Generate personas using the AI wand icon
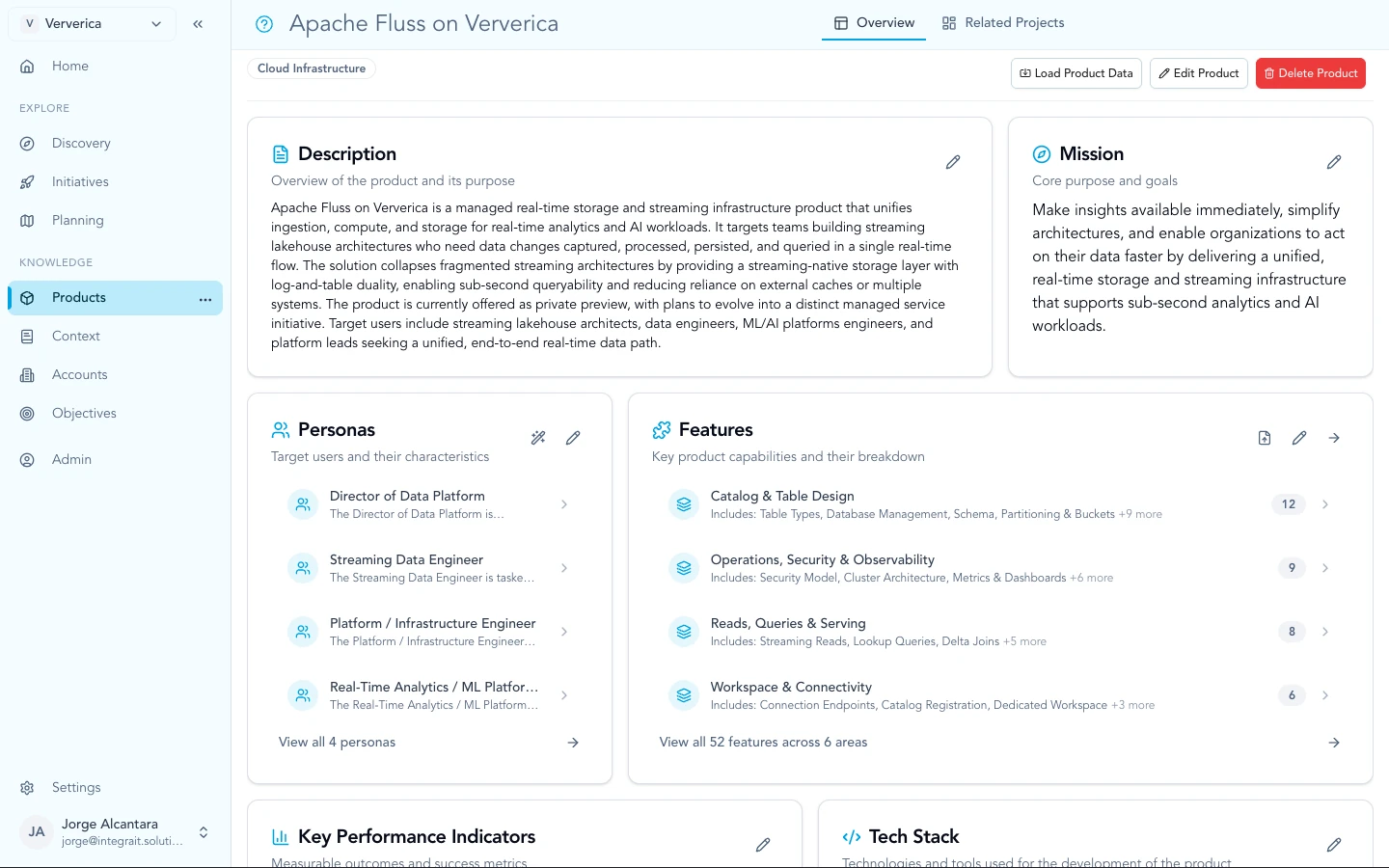The height and width of the screenshot is (868, 1389). 538,437
